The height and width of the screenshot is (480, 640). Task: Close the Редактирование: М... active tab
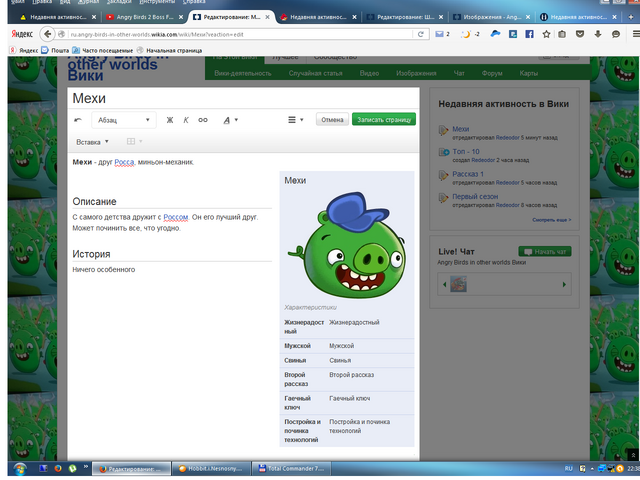tap(267, 17)
